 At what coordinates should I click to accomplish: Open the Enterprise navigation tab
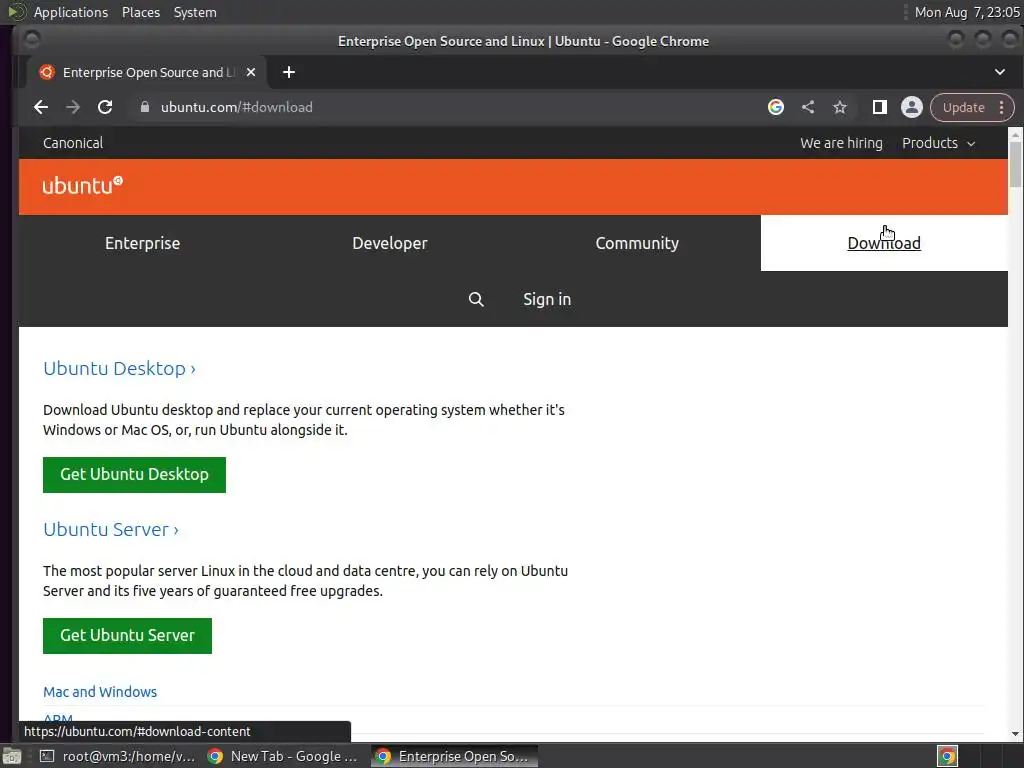tap(142, 243)
